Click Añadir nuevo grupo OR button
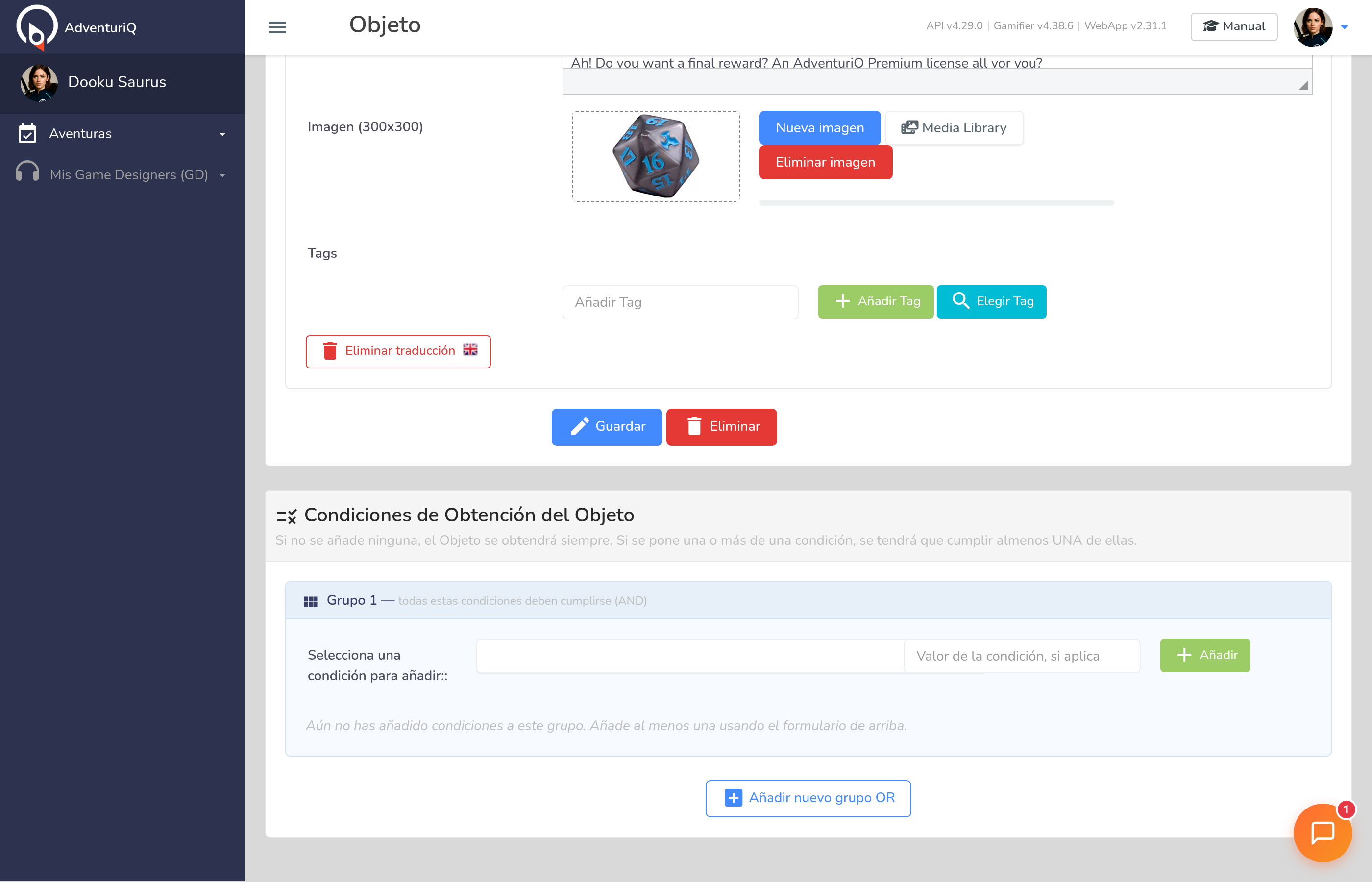Image resolution: width=1372 pixels, height=882 pixels. pos(808,798)
